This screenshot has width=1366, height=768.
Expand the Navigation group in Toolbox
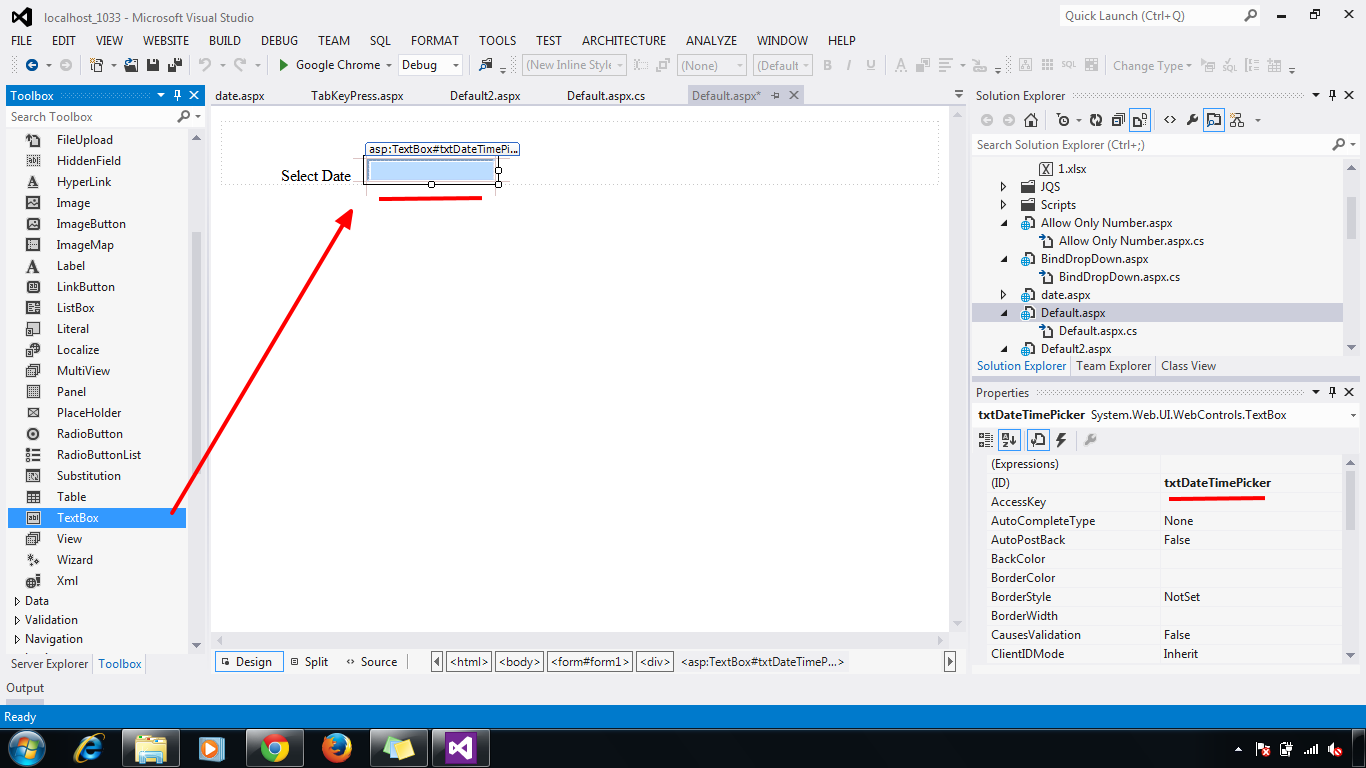pos(17,639)
